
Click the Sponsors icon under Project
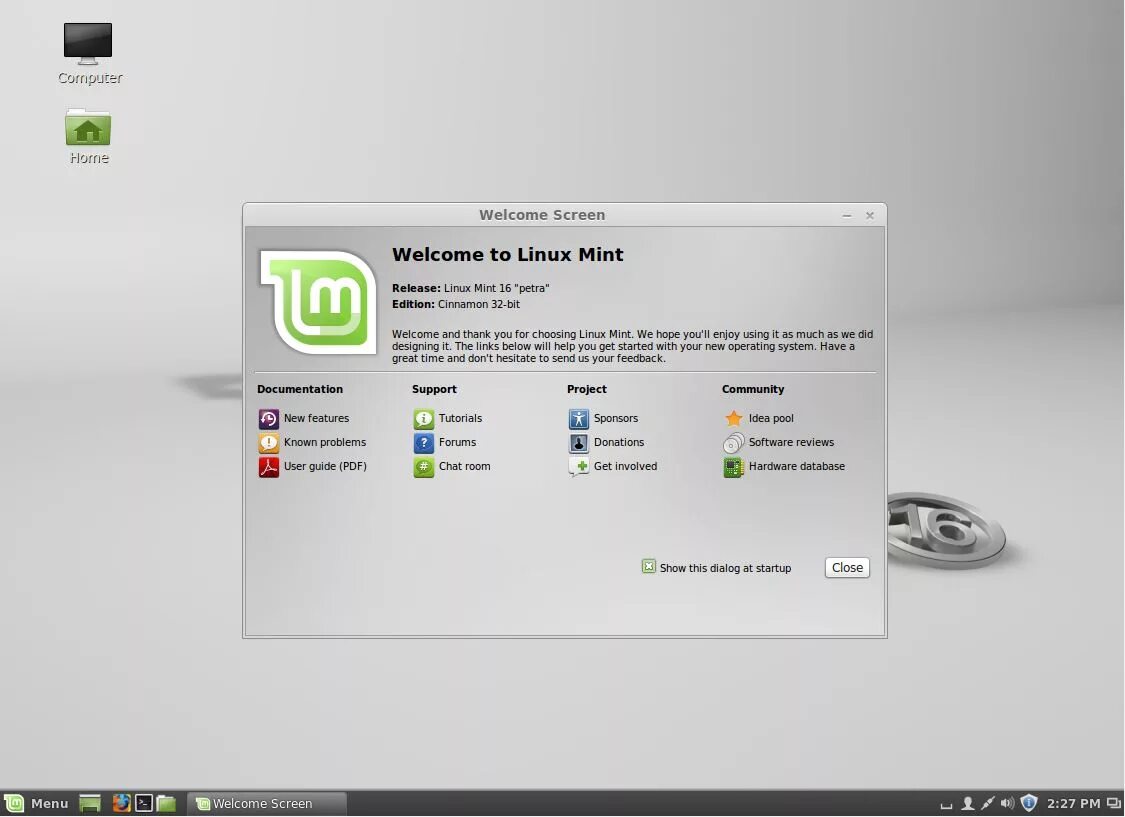(x=578, y=419)
